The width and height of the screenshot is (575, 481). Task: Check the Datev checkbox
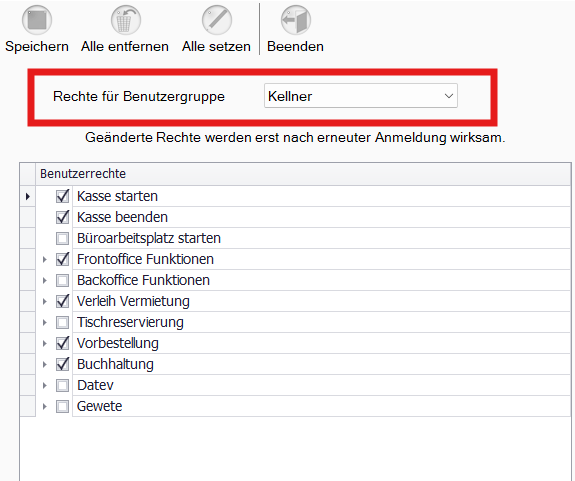point(62,385)
